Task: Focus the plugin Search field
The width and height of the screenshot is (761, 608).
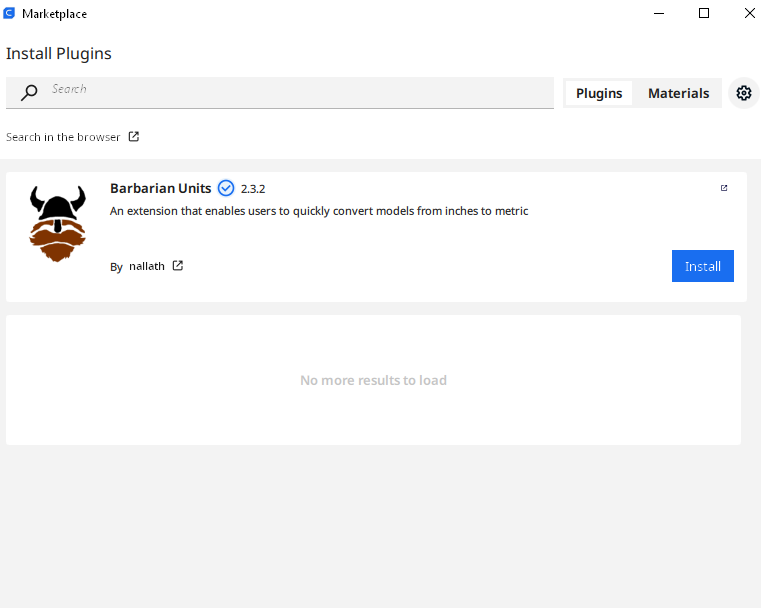Action: [280, 92]
